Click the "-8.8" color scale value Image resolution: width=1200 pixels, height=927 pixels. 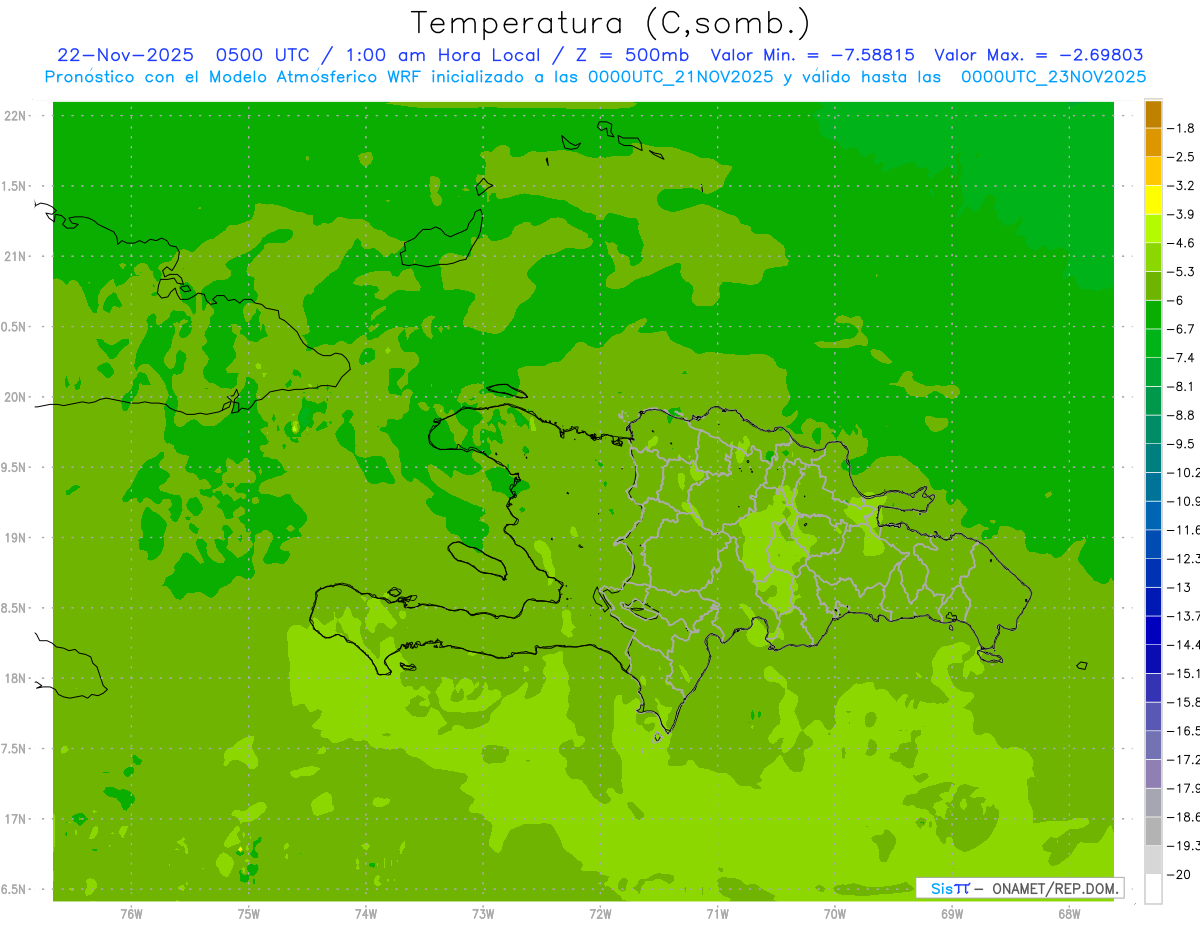pyautogui.click(x=1183, y=415)
